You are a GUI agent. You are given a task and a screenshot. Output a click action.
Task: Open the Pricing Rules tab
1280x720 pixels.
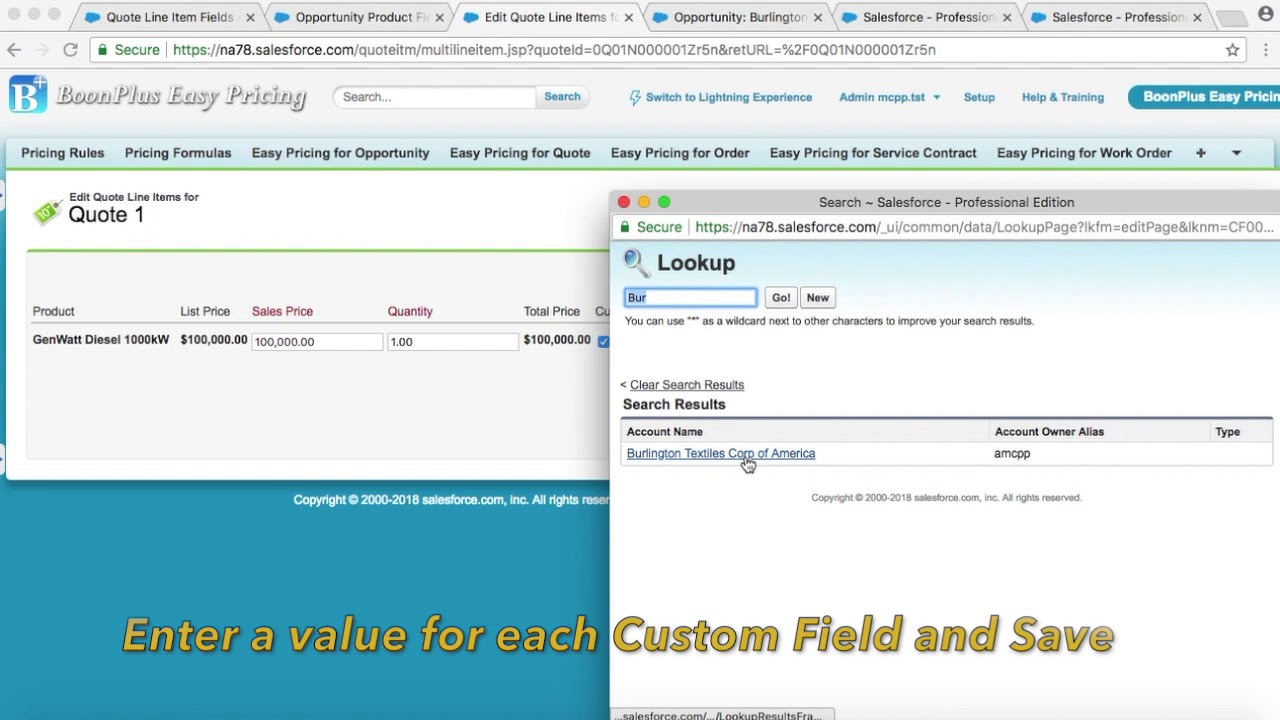pyautogui.click(x=63, y=153)
